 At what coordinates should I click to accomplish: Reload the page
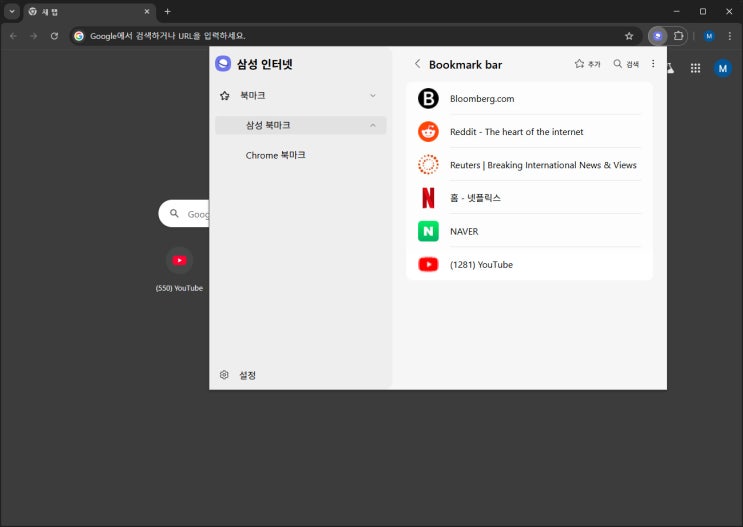54,36
